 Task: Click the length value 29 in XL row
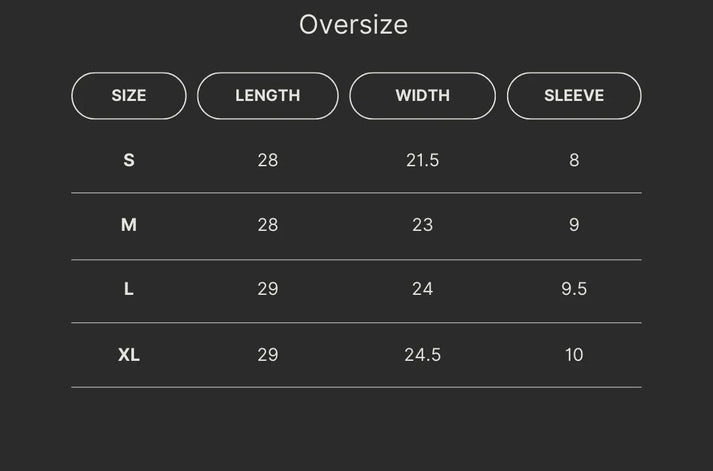268,355
